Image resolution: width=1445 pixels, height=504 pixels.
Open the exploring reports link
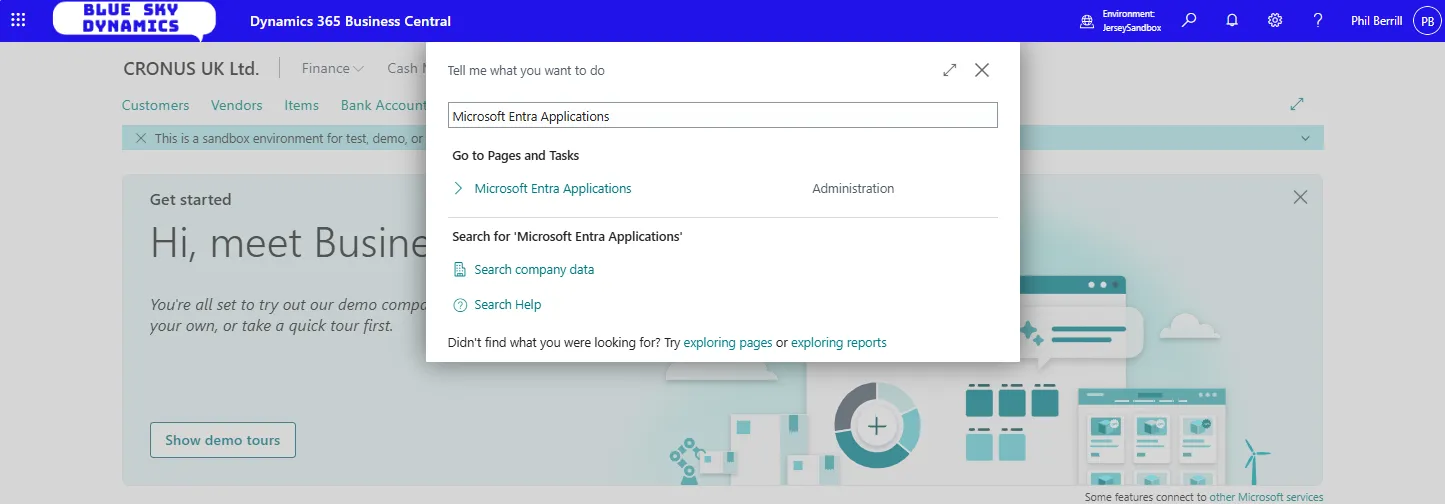pyautogui.click(x=839, y=342)
